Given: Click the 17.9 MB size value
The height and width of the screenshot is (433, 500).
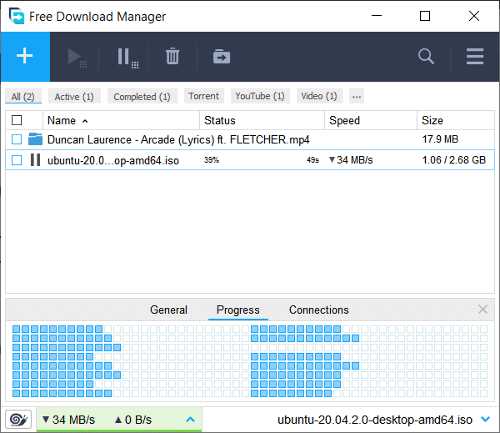Looking at the screenshot, I should (440, 139).
